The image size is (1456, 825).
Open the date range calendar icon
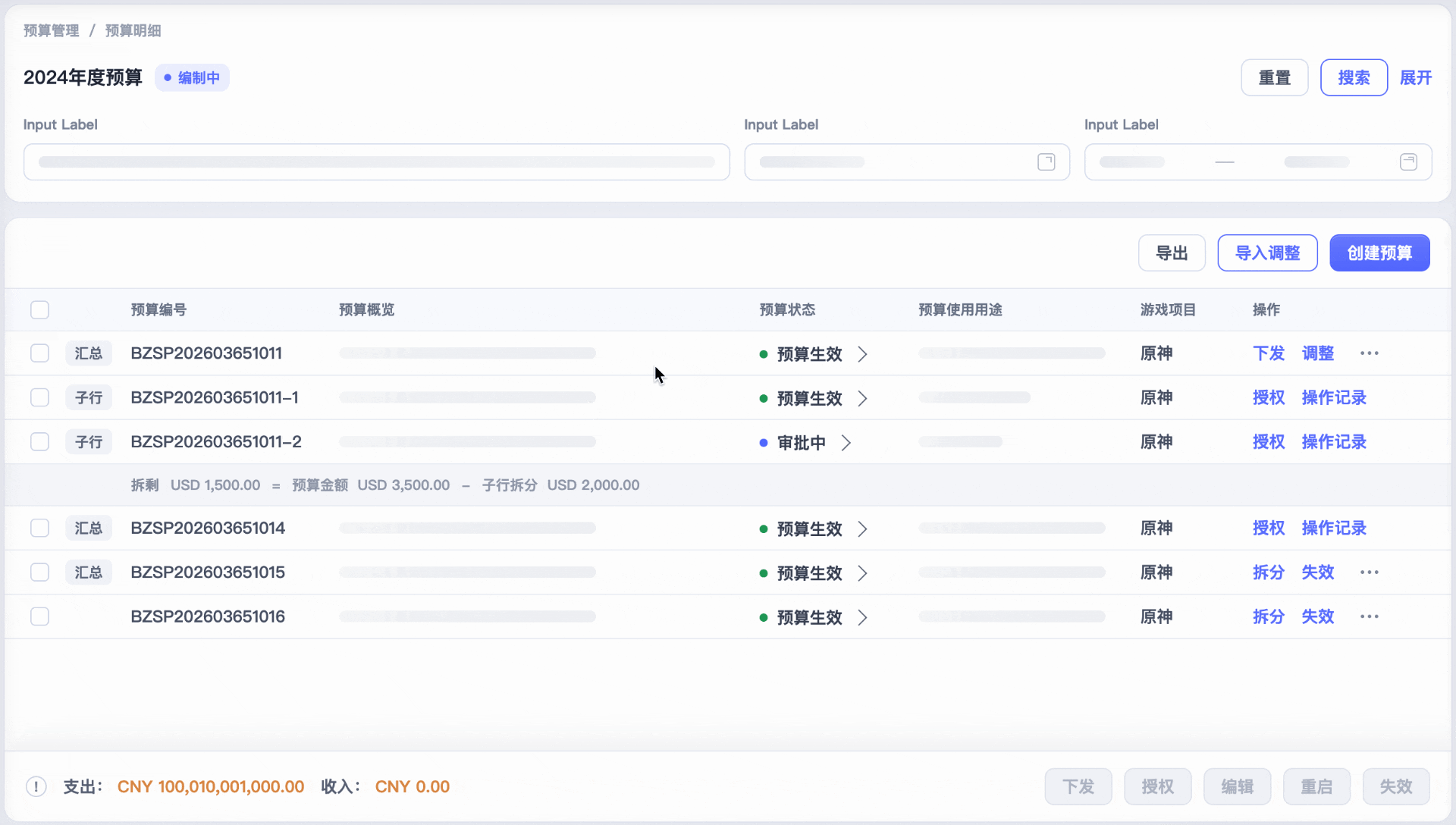1408,162
